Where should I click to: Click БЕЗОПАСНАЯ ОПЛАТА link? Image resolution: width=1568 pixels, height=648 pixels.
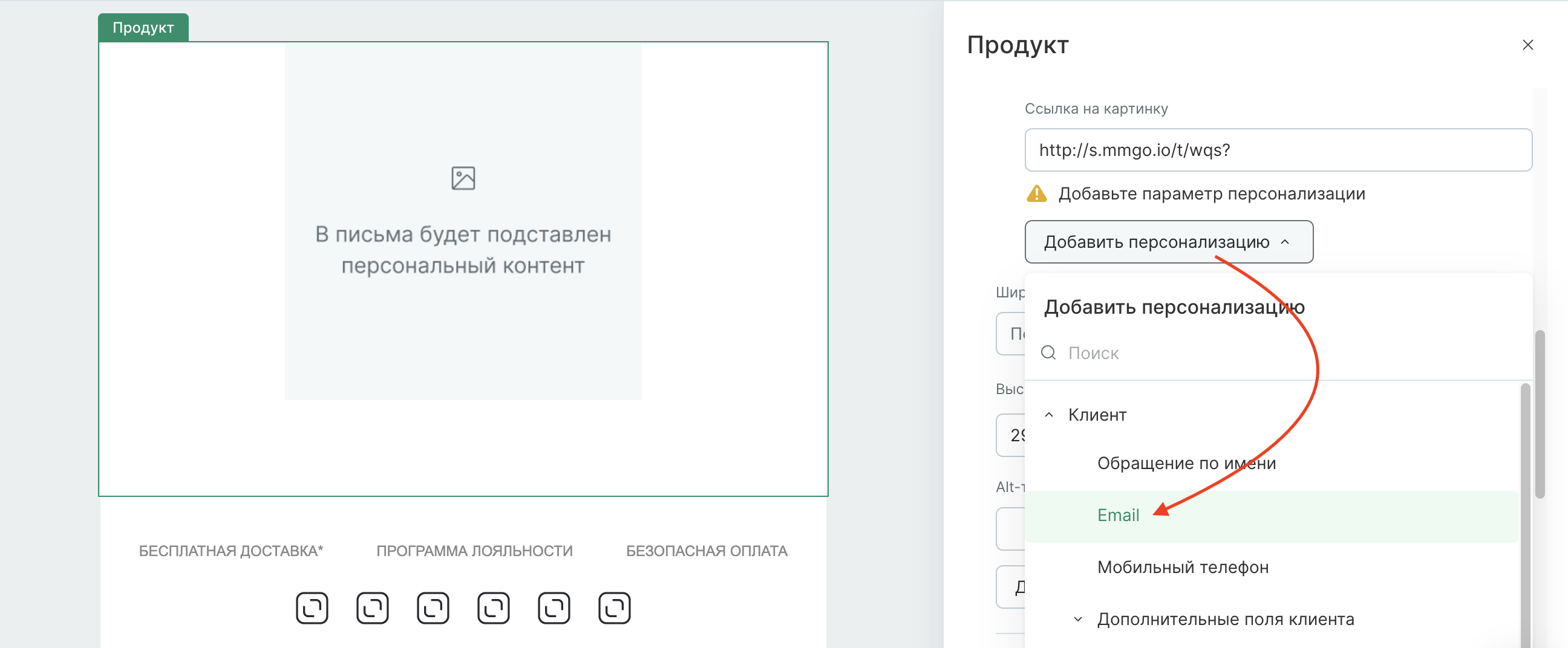click(x=706, y=551)
